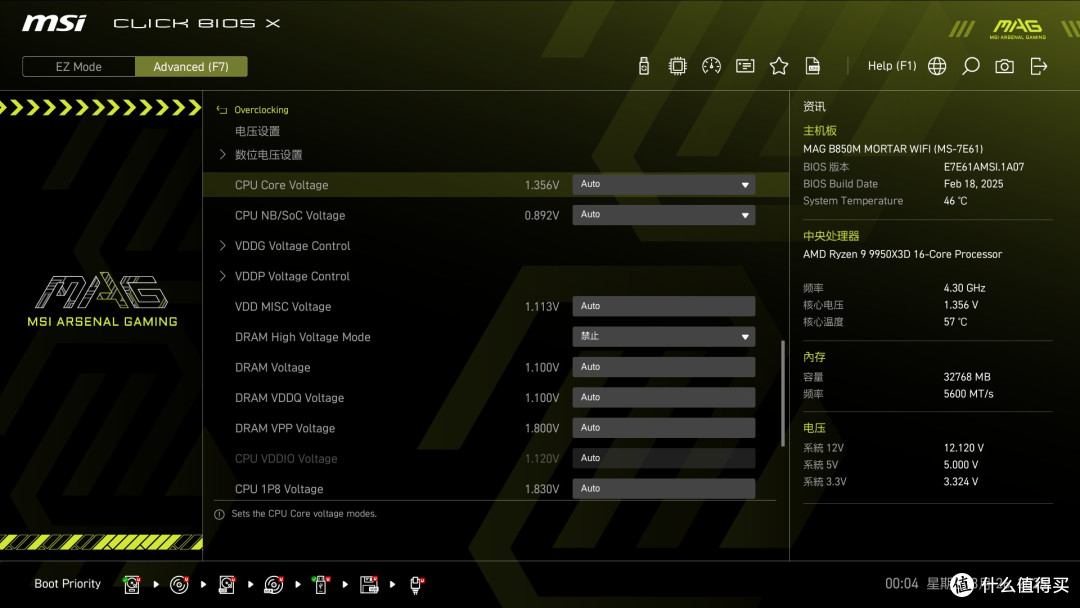Click the 12.120 V system voltage value
The height and width of the screenshot is (608, 1080).
click(964, 448)
